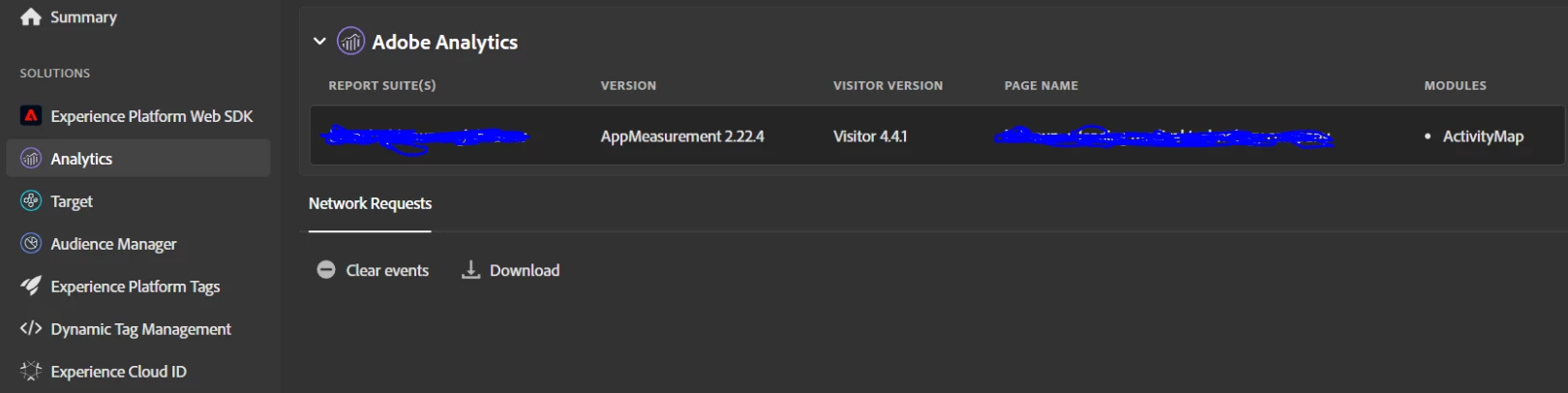Click the Adobe Analytics header logo icon
The image size is (1568, 393).
coord(350,42)
